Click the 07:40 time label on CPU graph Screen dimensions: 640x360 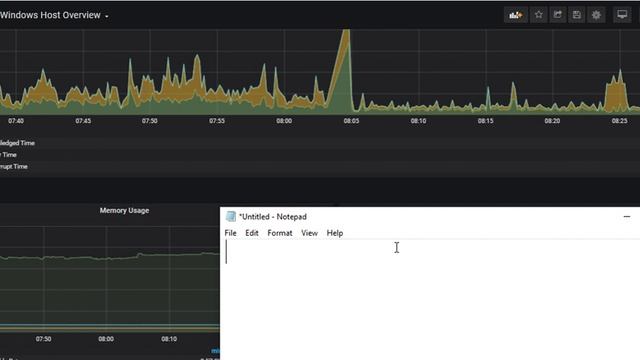tap(16, 121)
